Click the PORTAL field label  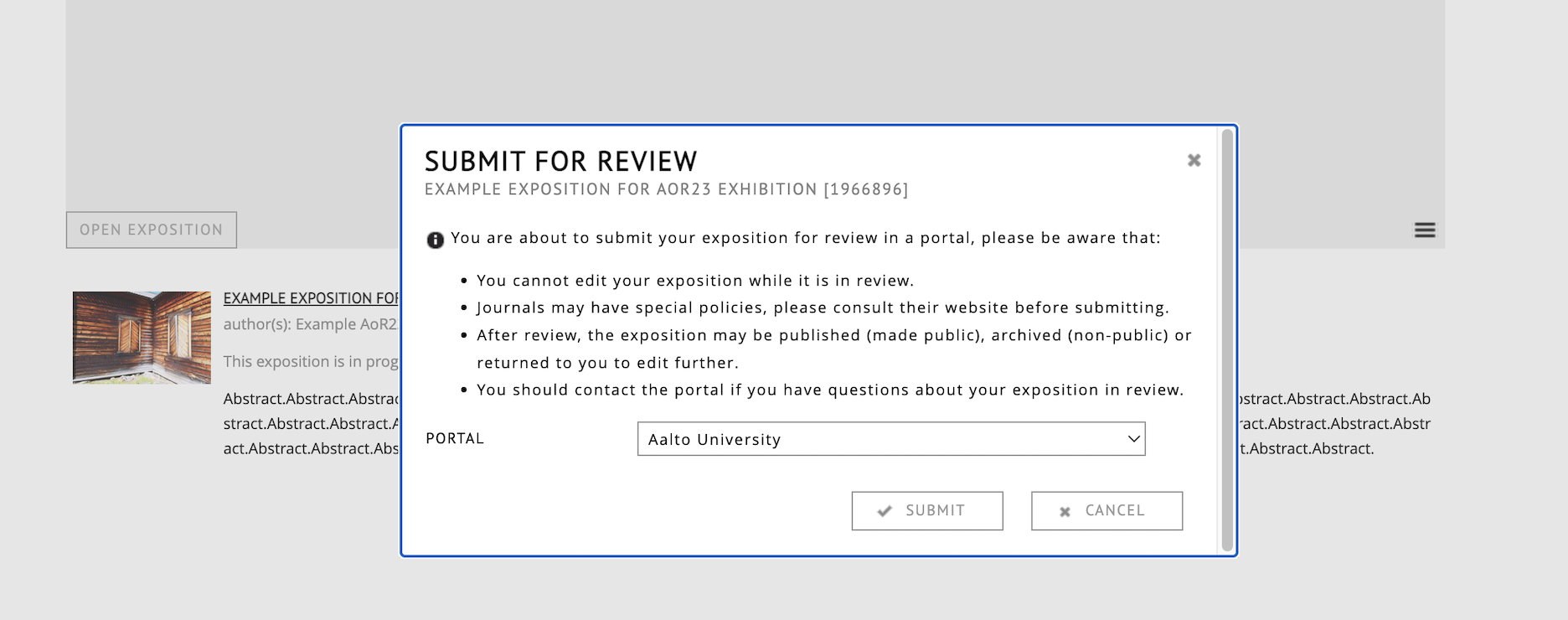[455, 439]
